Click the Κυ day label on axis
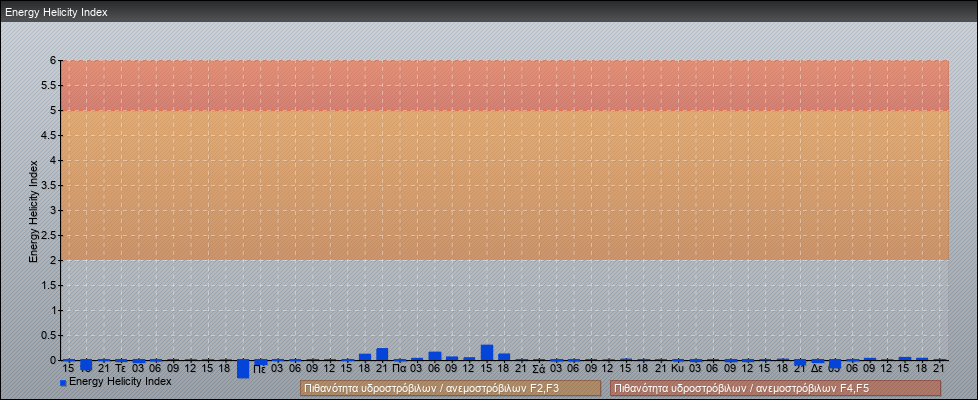This screenshot has height=400, width=978. click(x=679, y=369)
